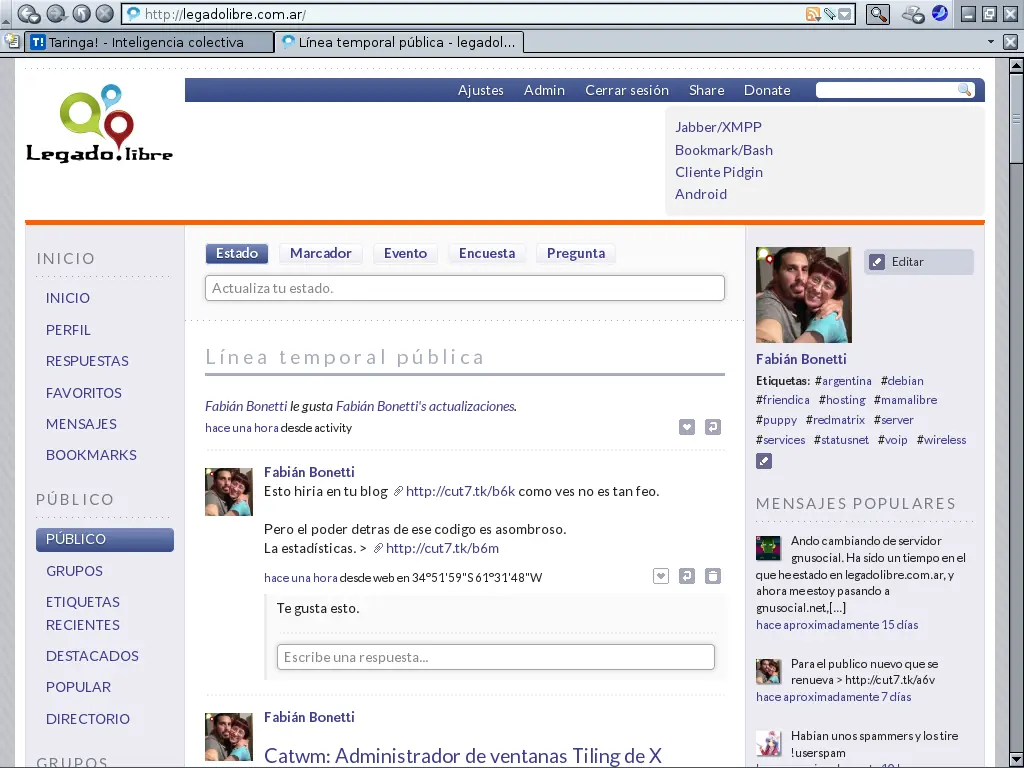Repost Fabián's blog update using the repeat icon

687,576
